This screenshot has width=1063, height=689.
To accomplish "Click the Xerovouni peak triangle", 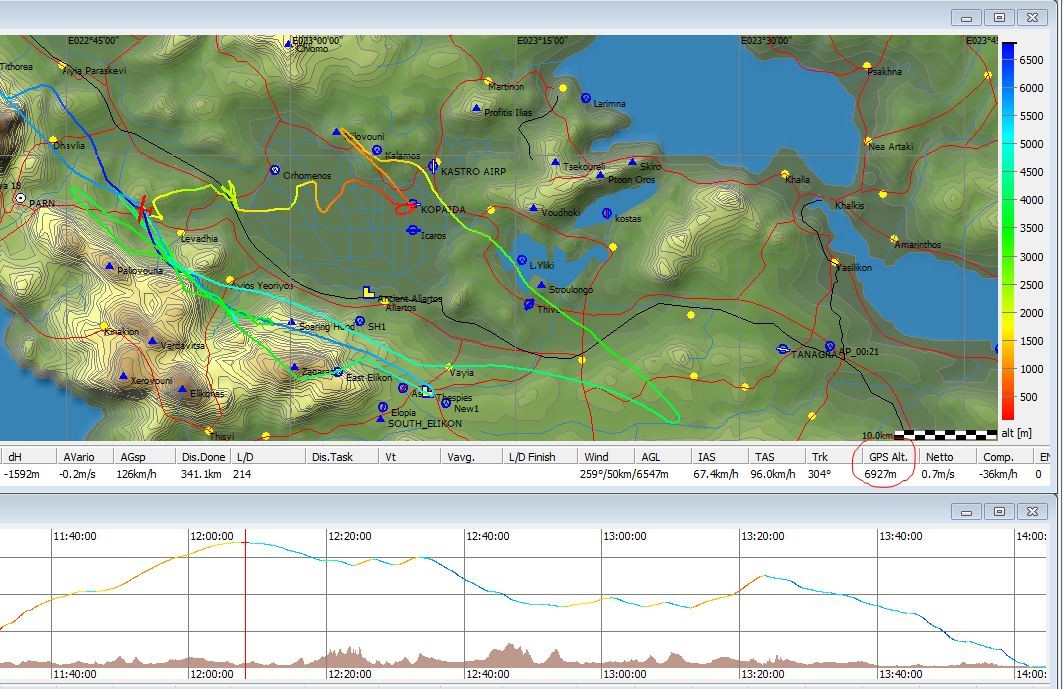I will [x=123, y=376].
